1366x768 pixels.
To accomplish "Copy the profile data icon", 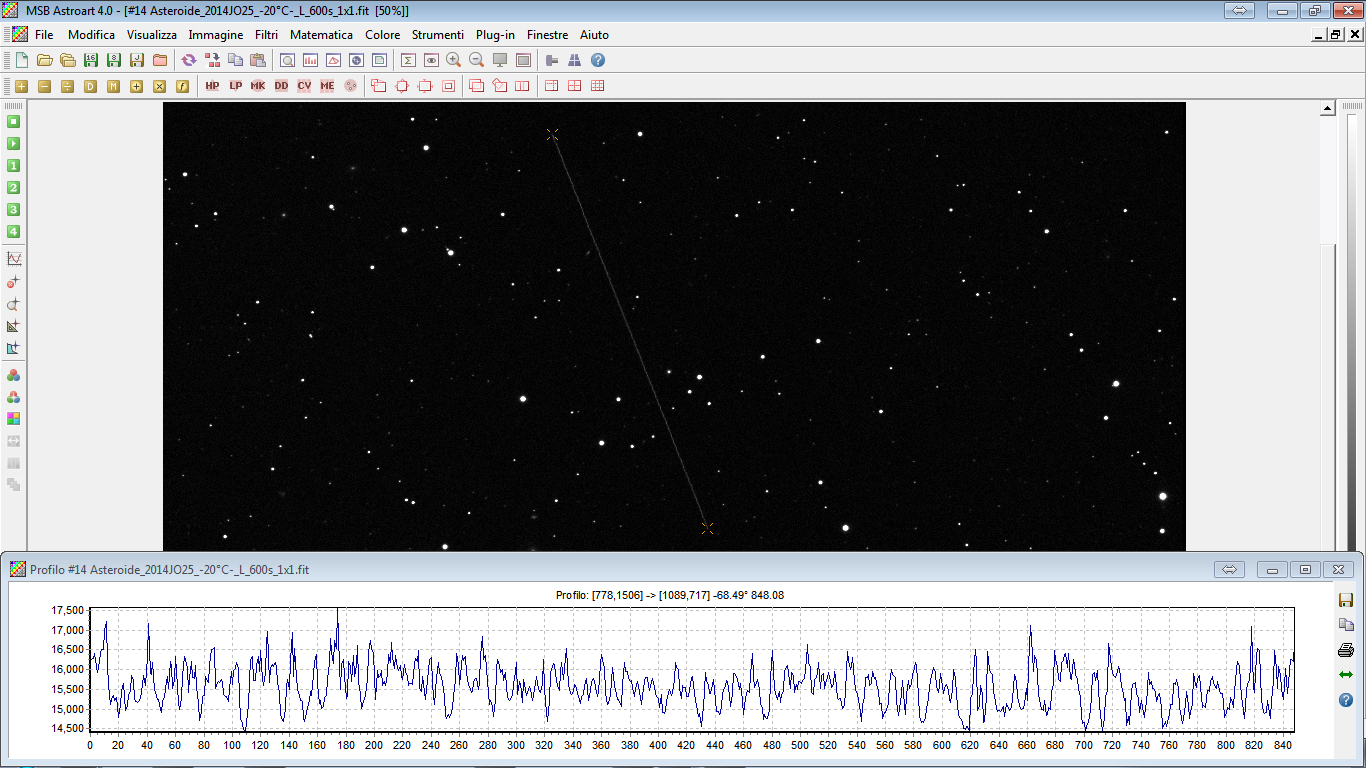I will [x=1346, y=625].
